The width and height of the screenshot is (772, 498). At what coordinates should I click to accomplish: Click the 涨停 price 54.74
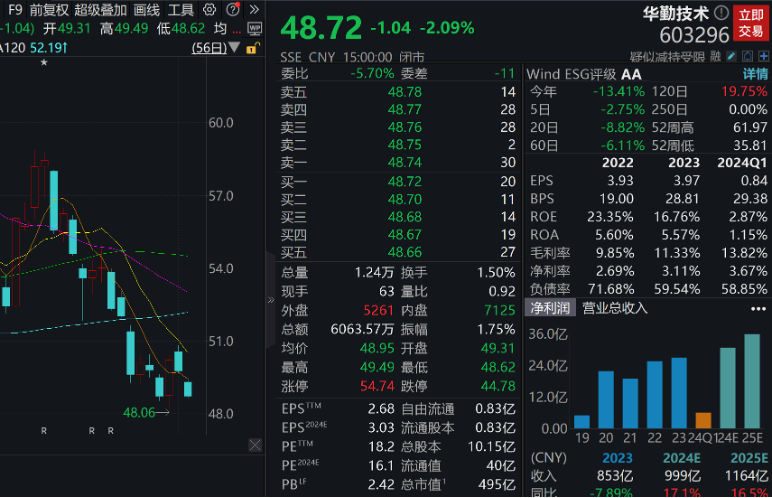pos(377,386)
